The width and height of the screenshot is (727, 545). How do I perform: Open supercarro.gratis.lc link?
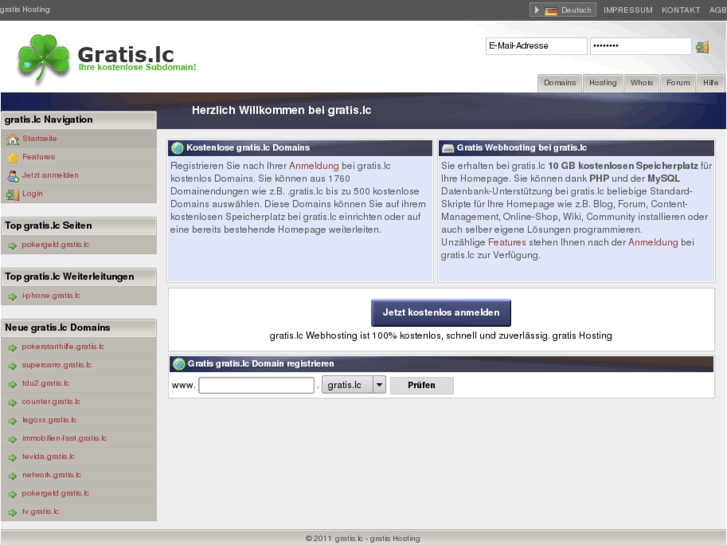(x=56, y=365)
